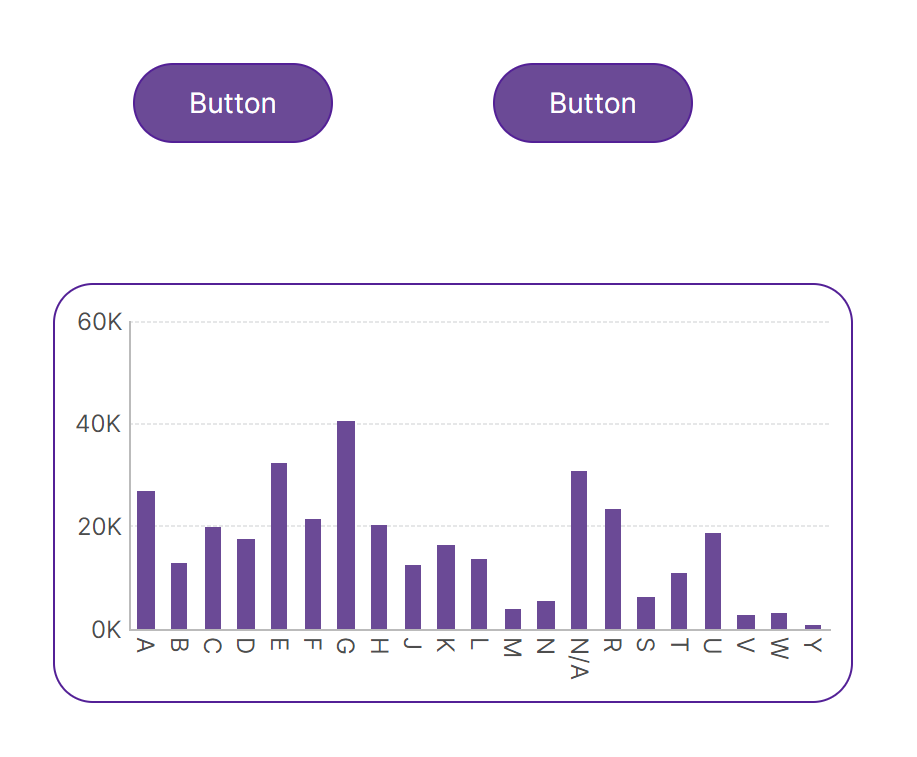Click the bar above label B

tap(179, 596)
